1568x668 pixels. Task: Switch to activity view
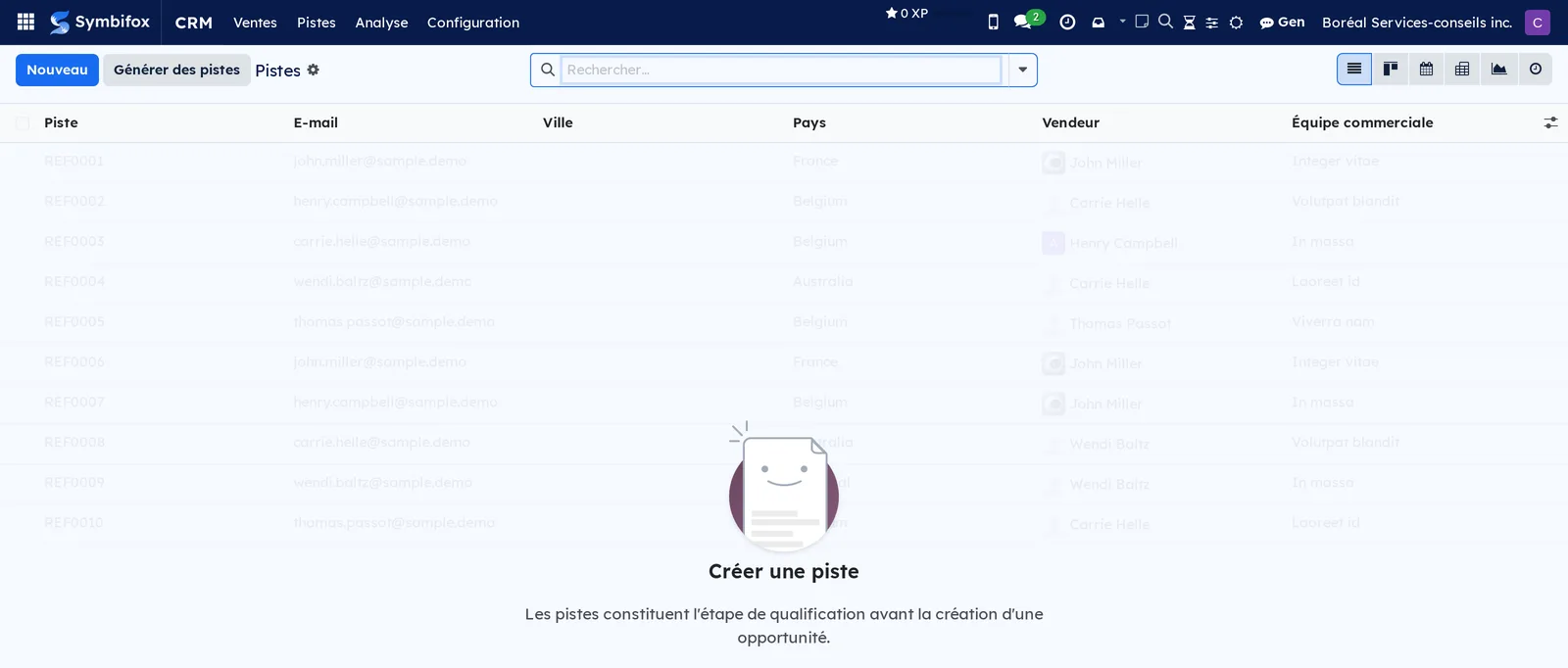pyautogui.click(x=1536, y=69)
